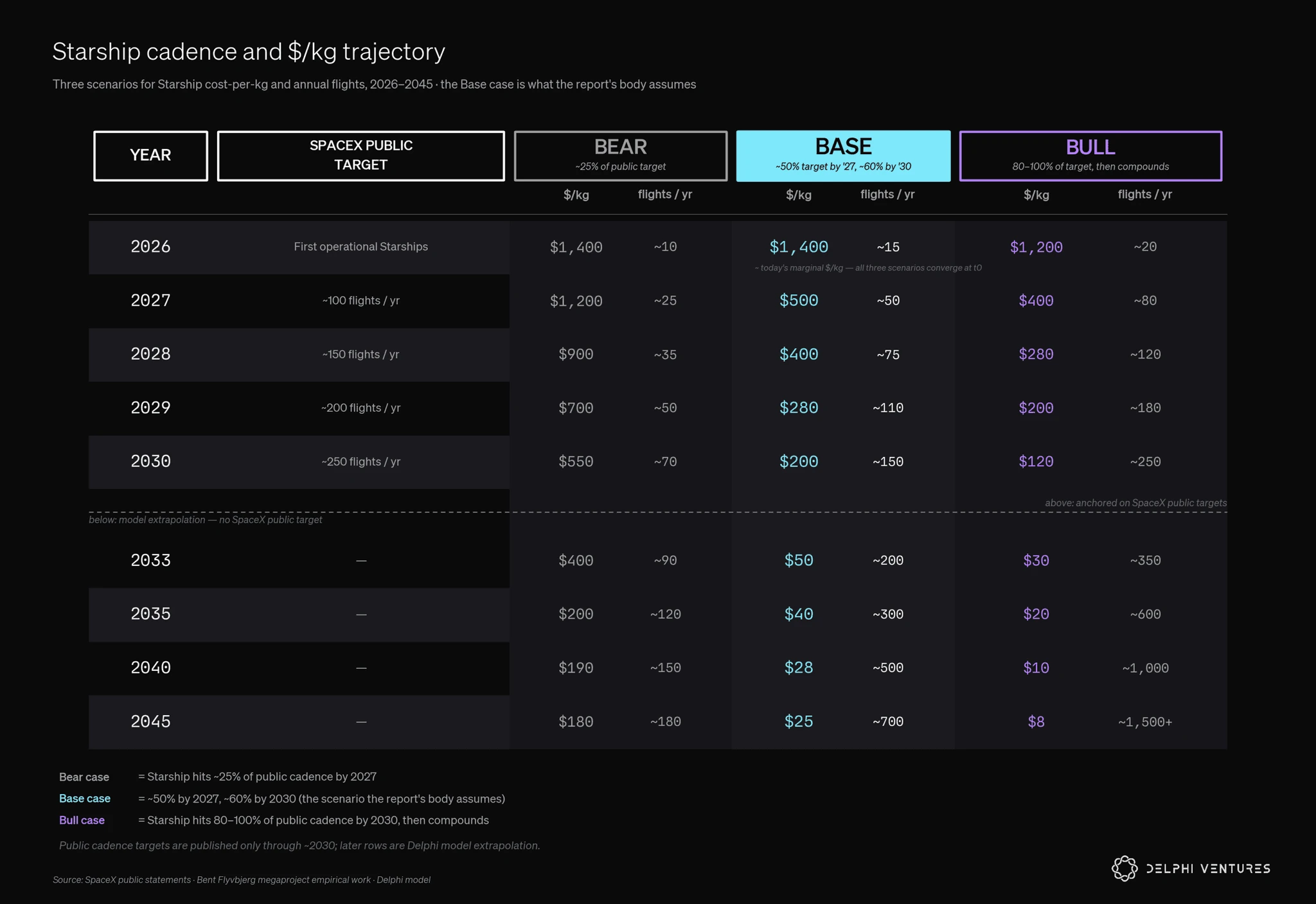Click note 'below: model extrapolation — no SpaceX public target'

pyautogui.click(x=206, y=519)
